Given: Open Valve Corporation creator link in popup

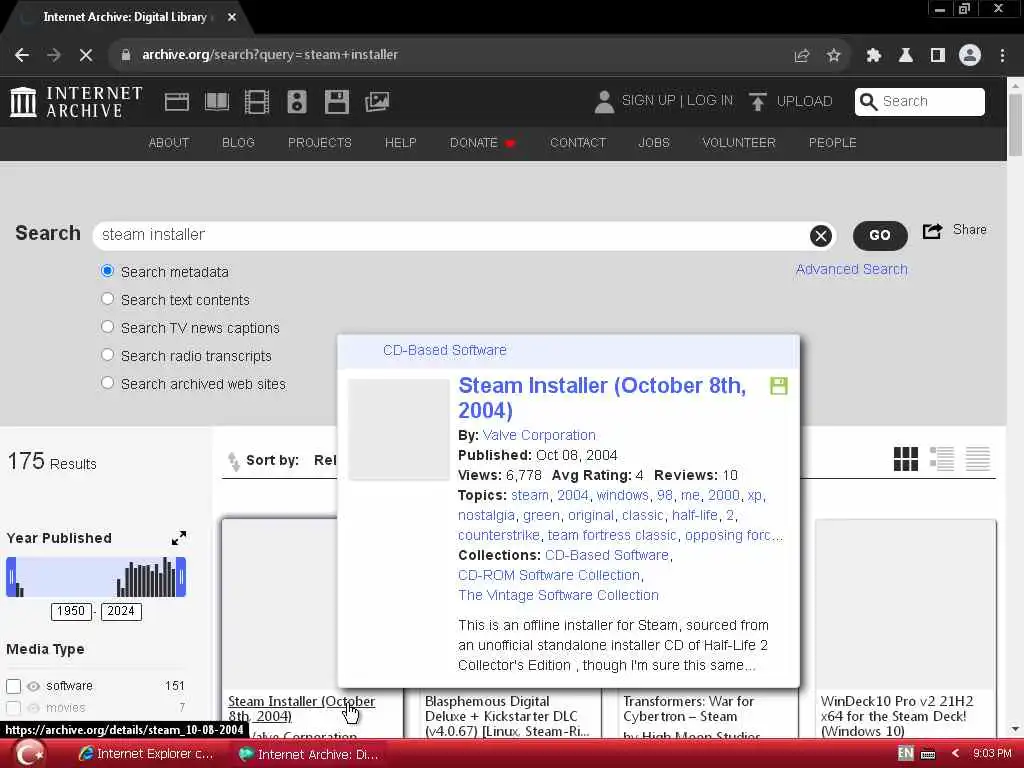Looking at the screenshot, I should coord(539,436).
